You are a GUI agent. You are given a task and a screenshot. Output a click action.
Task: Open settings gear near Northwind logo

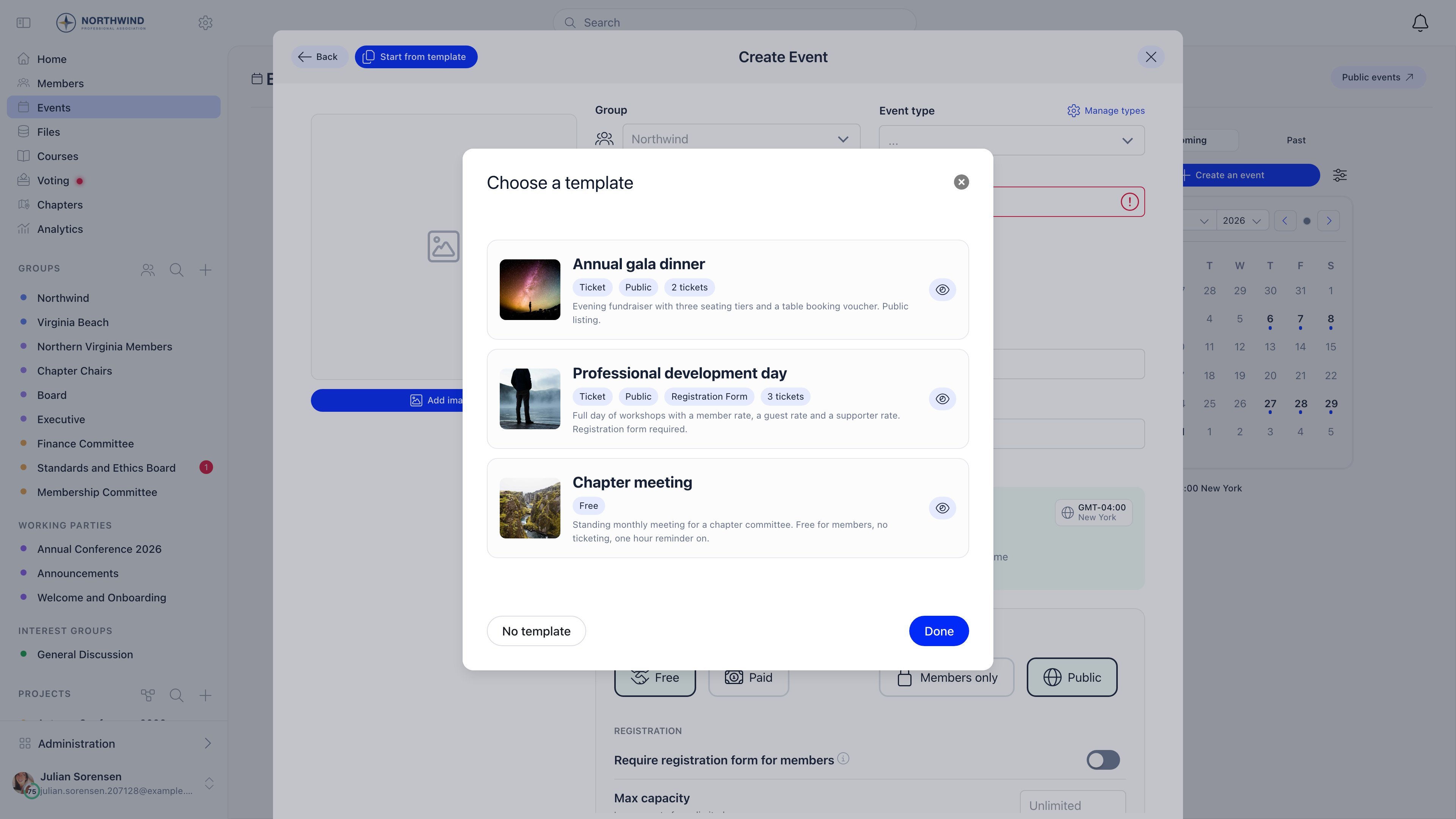coord(205,23)
